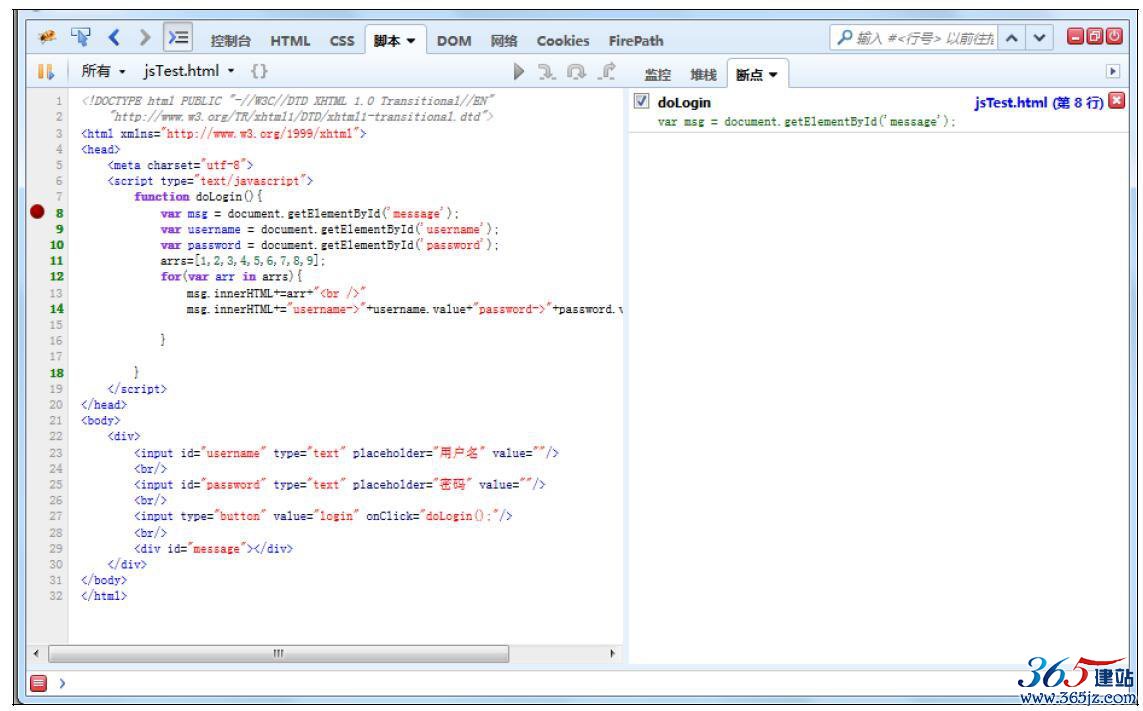Click the doLogin breakpoint name
Image resolution: width=1143 pixels, height=711 pixels.
coord(684,103)
